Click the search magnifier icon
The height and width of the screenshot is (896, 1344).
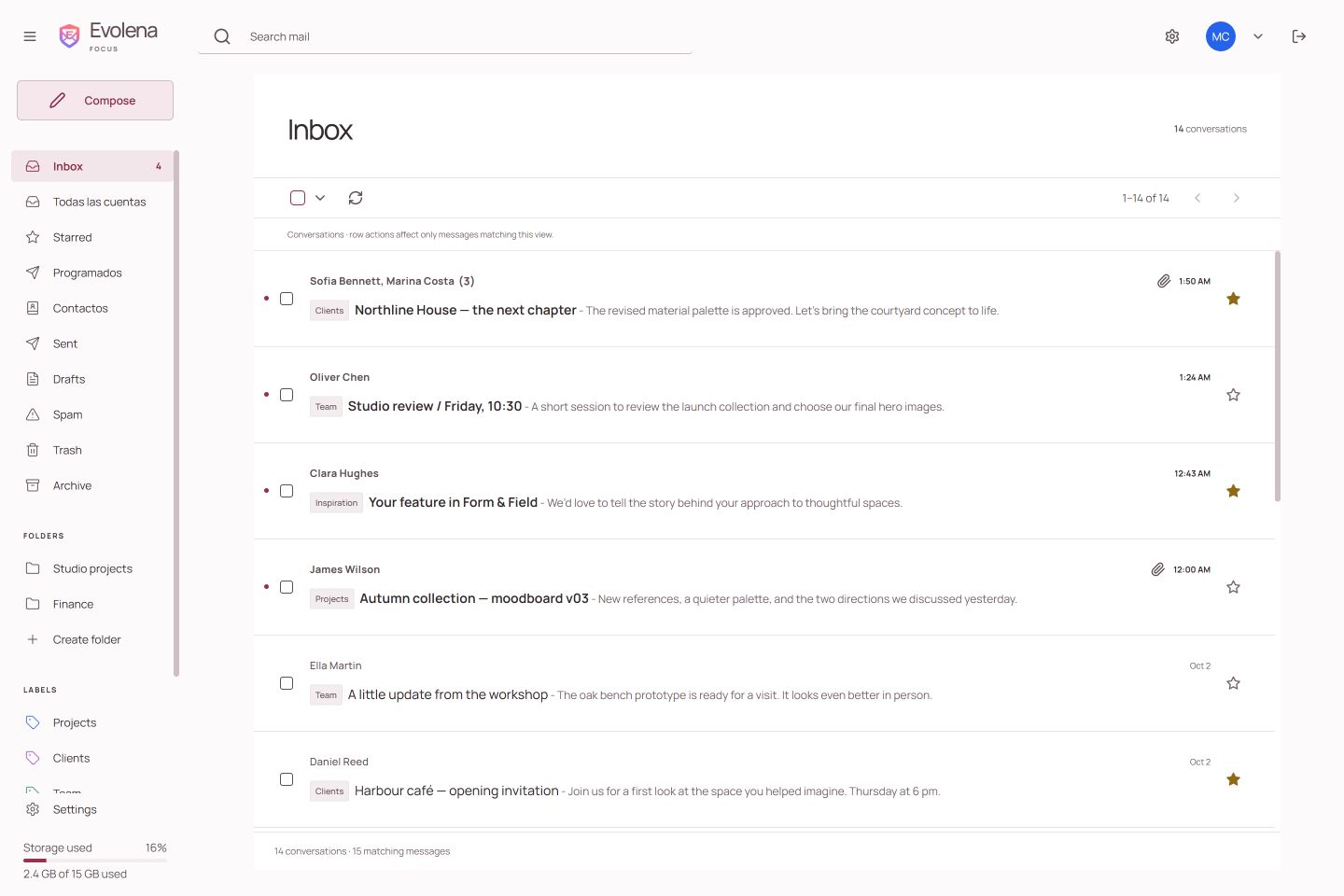[222, 36]
